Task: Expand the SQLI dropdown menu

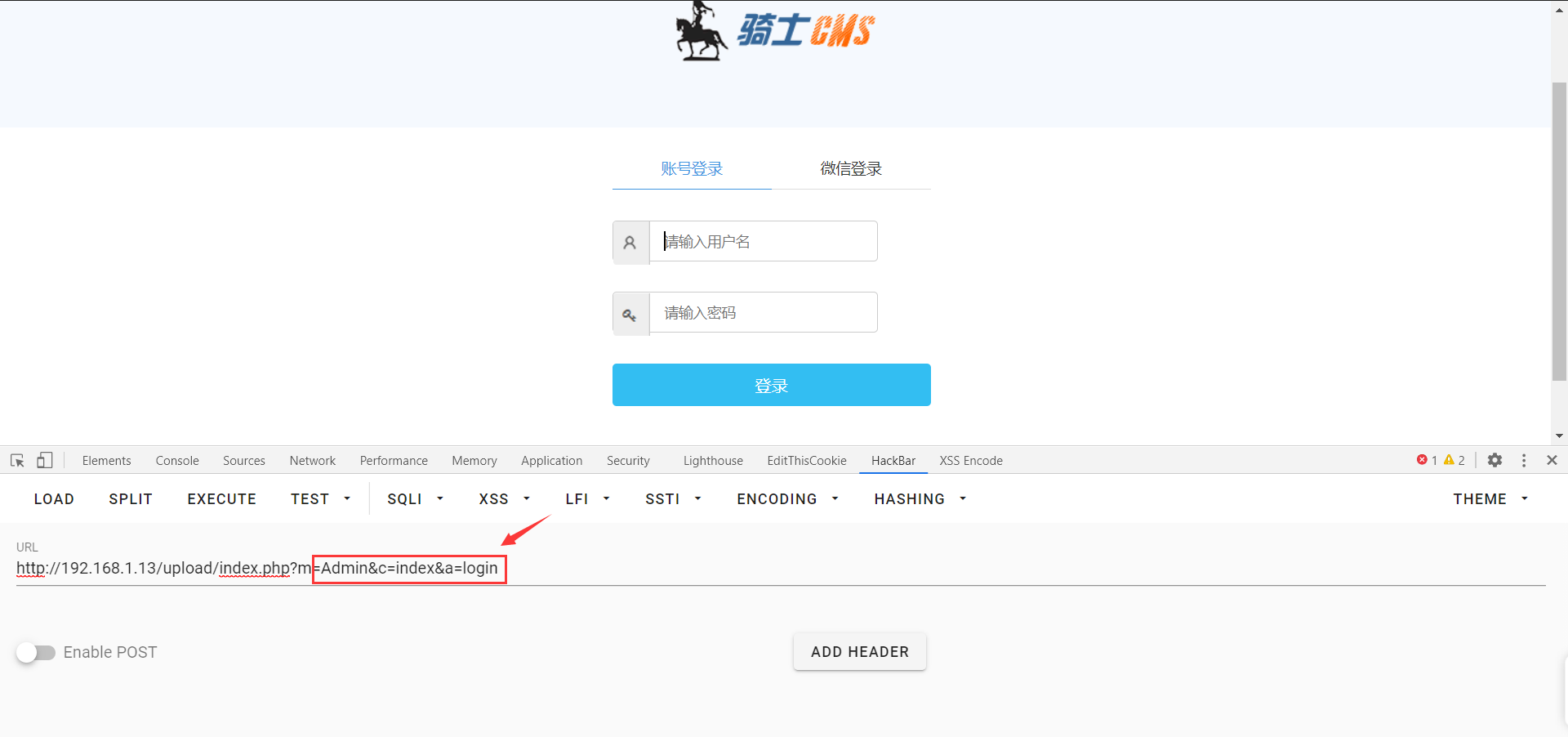Action: point(415,499)
